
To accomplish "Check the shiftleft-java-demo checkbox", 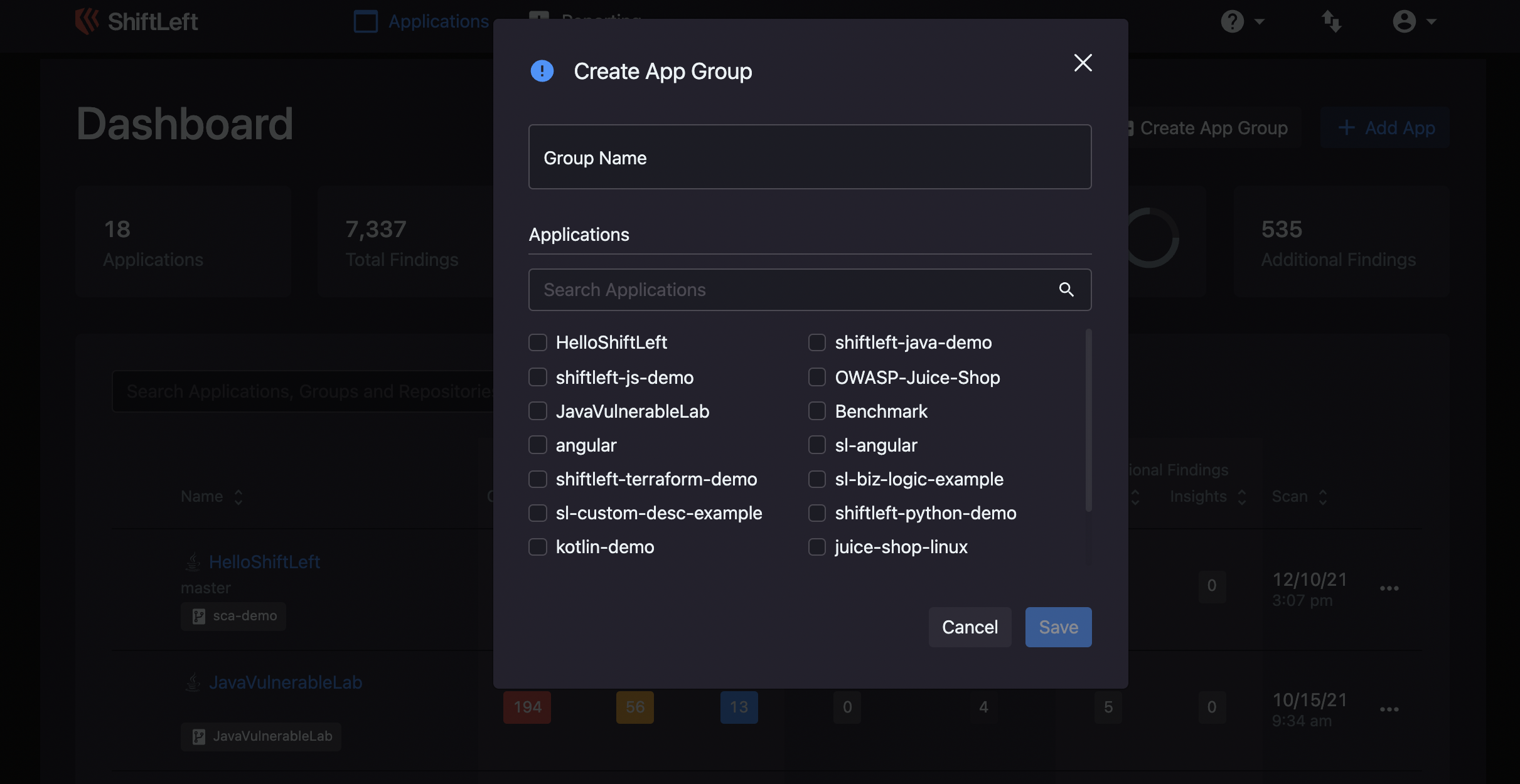I will click(x=816, y=342).
